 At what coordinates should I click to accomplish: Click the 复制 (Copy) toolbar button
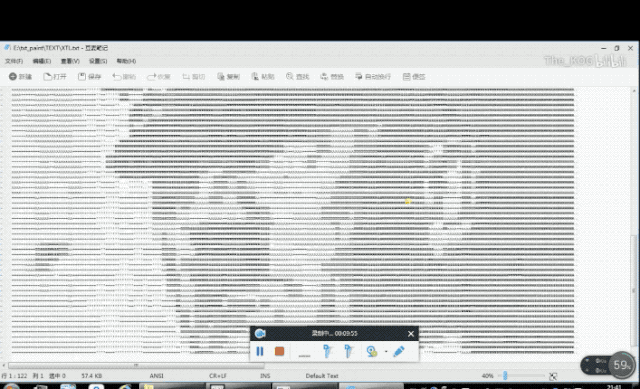229,76
